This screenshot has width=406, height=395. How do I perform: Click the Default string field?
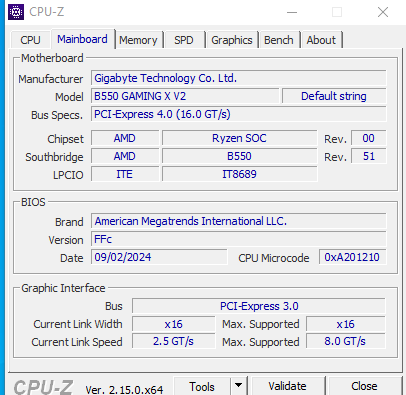334,96
